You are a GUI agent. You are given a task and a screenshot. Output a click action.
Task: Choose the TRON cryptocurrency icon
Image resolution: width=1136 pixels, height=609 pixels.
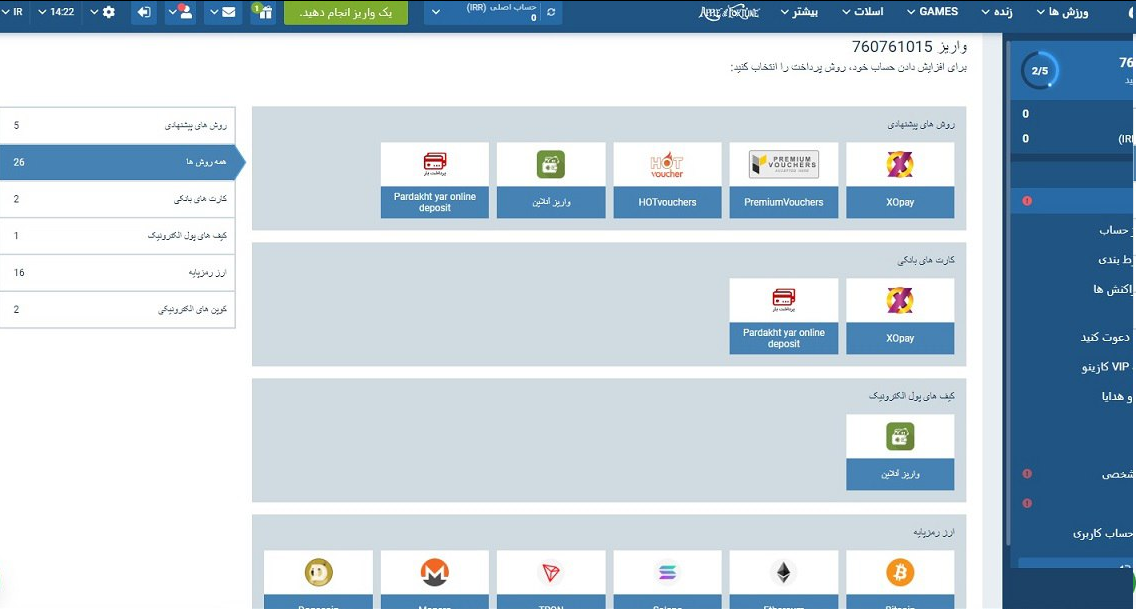(550, 573)
